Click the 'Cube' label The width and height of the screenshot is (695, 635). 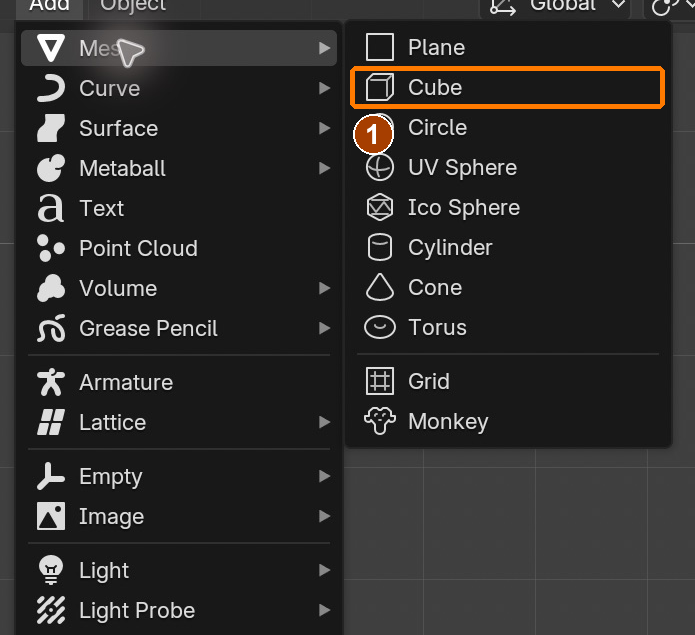pos(435,87)
